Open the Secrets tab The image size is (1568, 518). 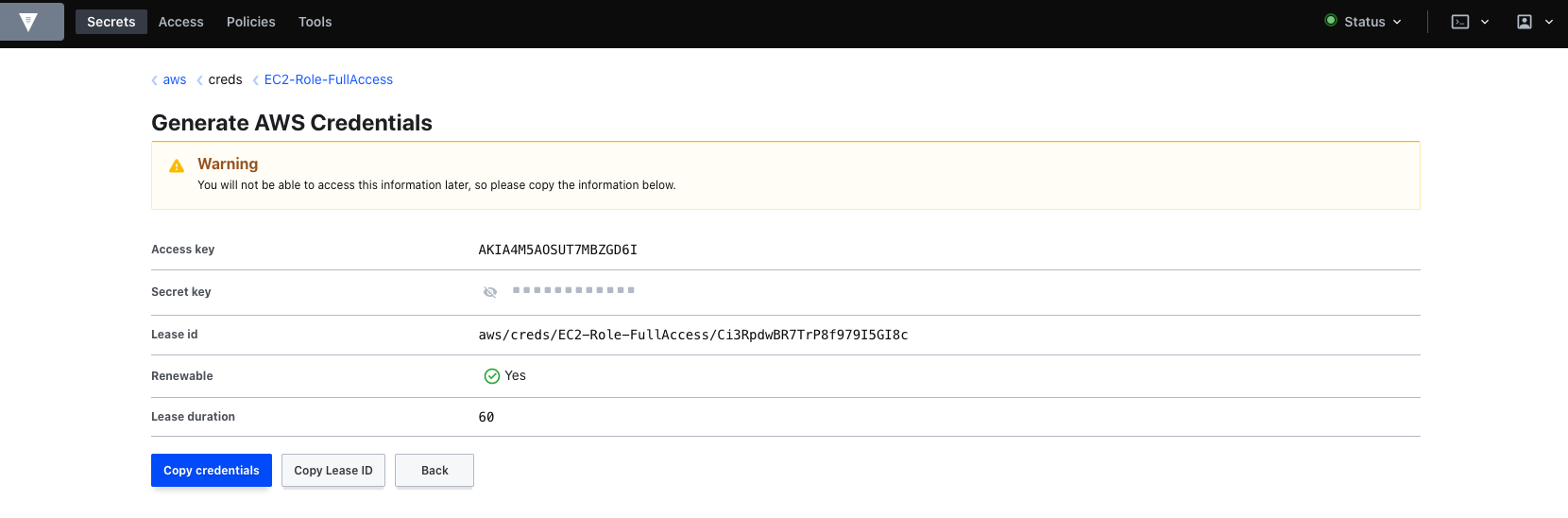(x=111, y=22)
